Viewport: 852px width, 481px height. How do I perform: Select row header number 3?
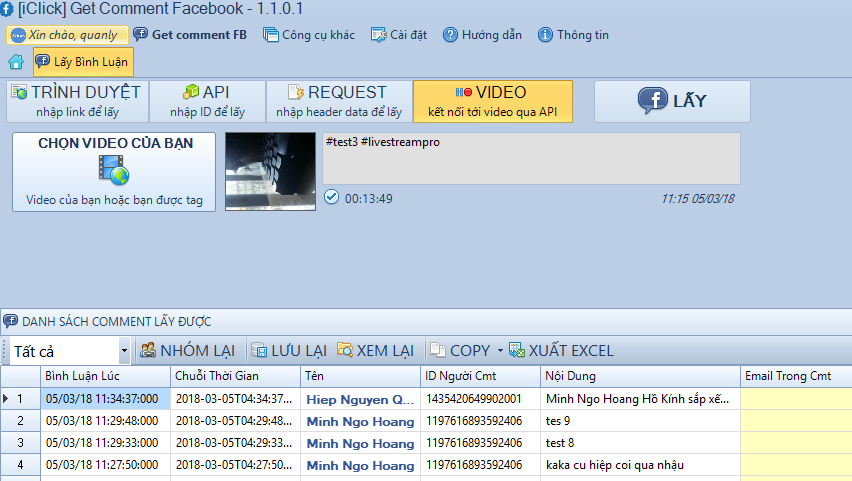[x=20, y=443]
